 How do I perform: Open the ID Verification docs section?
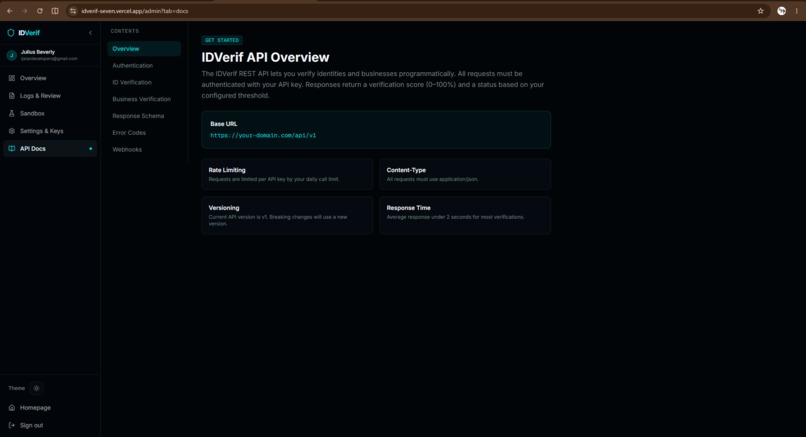pyautogui.click(x=144, y=82)
